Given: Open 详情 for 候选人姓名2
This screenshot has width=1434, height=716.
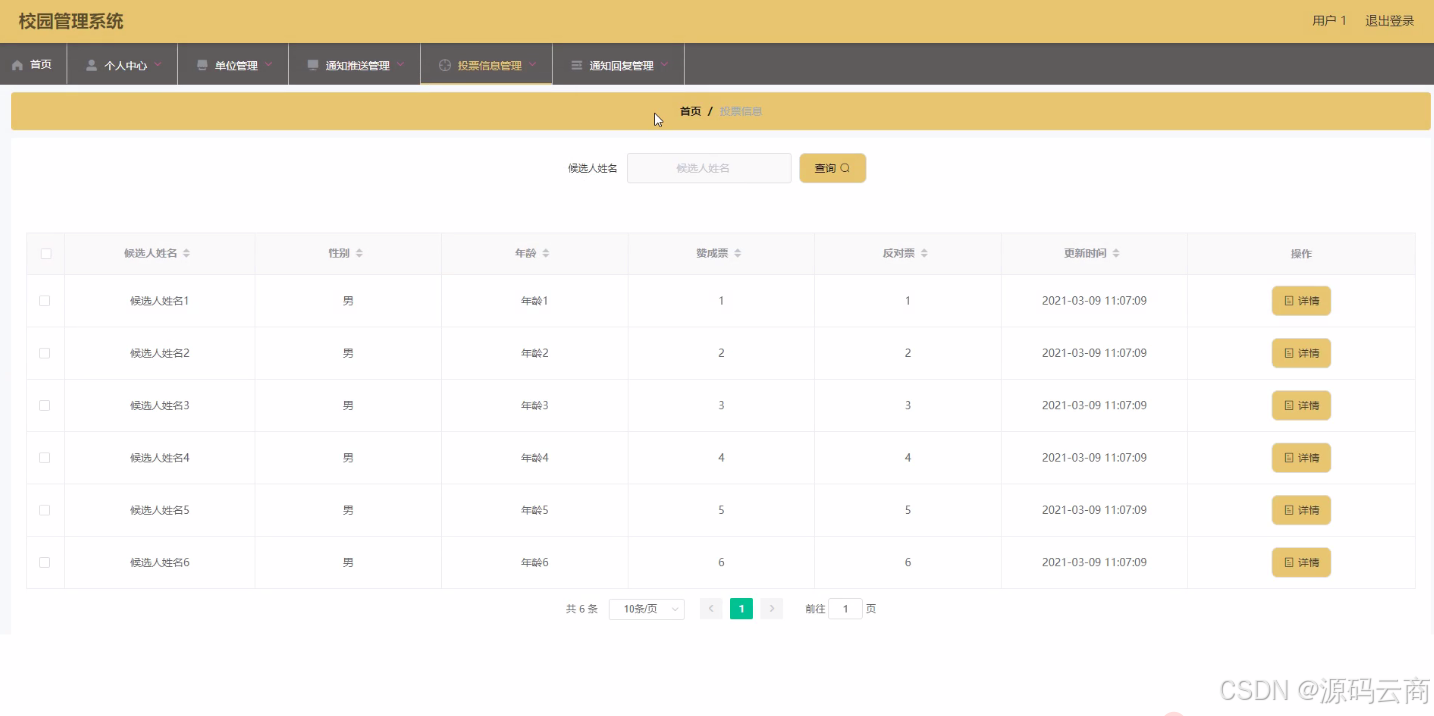Looking at the screenshot, I should (x=1301, y=353).
